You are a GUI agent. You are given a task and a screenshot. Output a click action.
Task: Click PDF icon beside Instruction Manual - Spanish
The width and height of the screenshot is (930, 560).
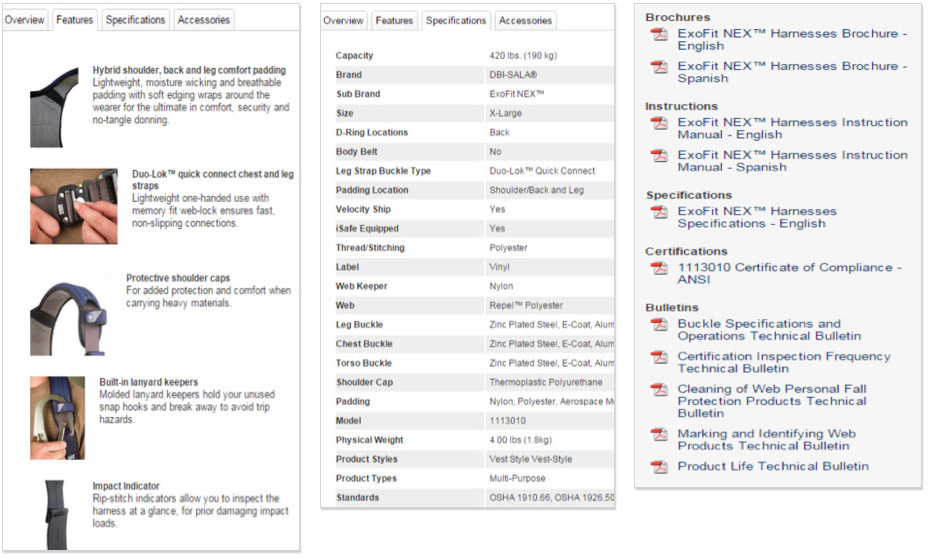coord(659,156)
